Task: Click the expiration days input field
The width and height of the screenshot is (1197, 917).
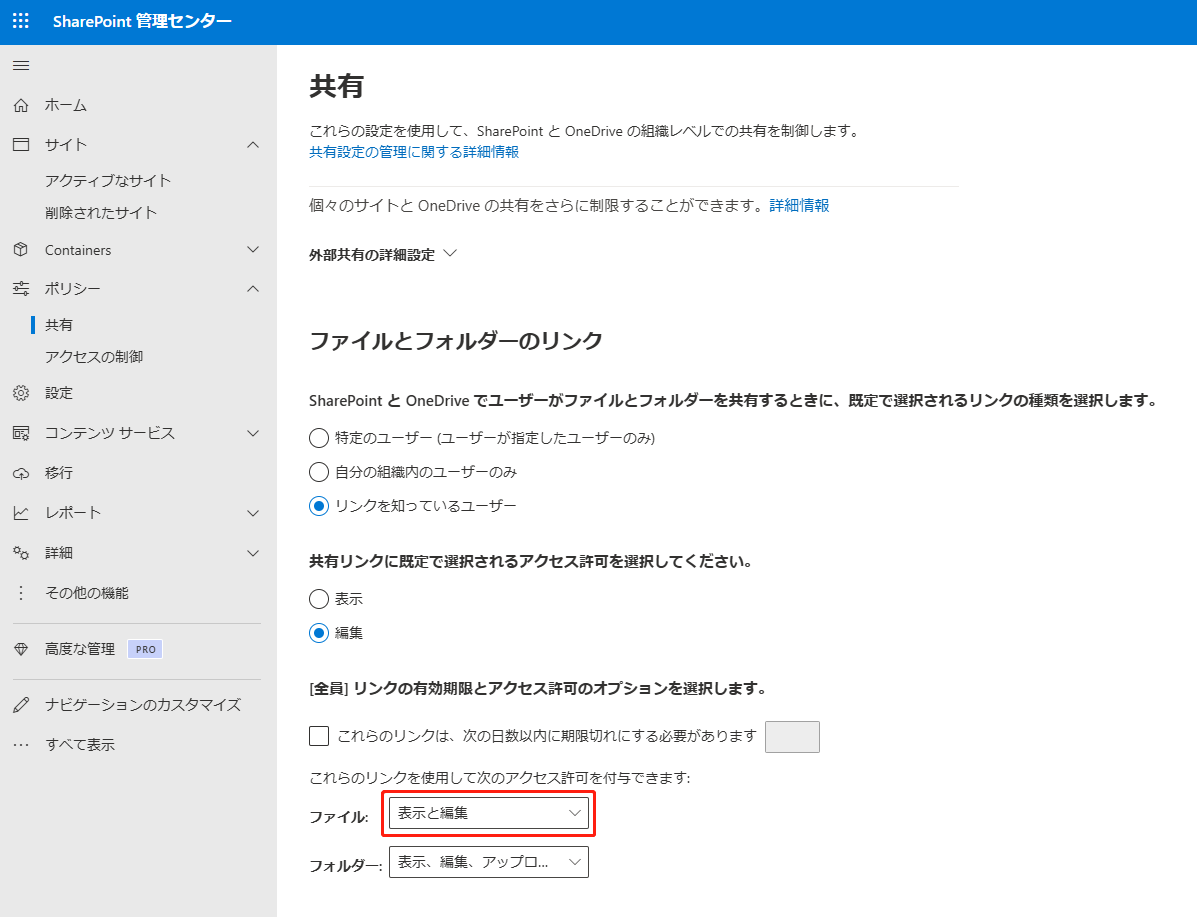Action: 792,736
